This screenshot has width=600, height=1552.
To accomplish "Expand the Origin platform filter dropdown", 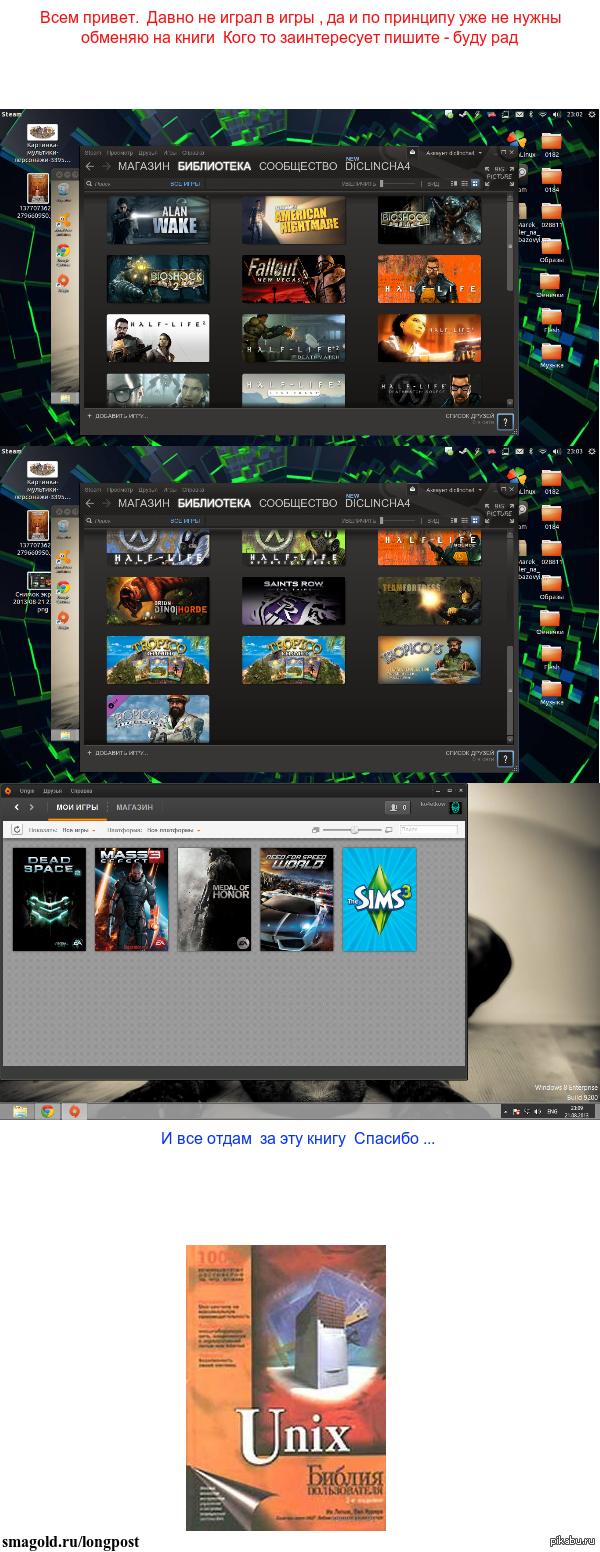I will coord(174,830).
